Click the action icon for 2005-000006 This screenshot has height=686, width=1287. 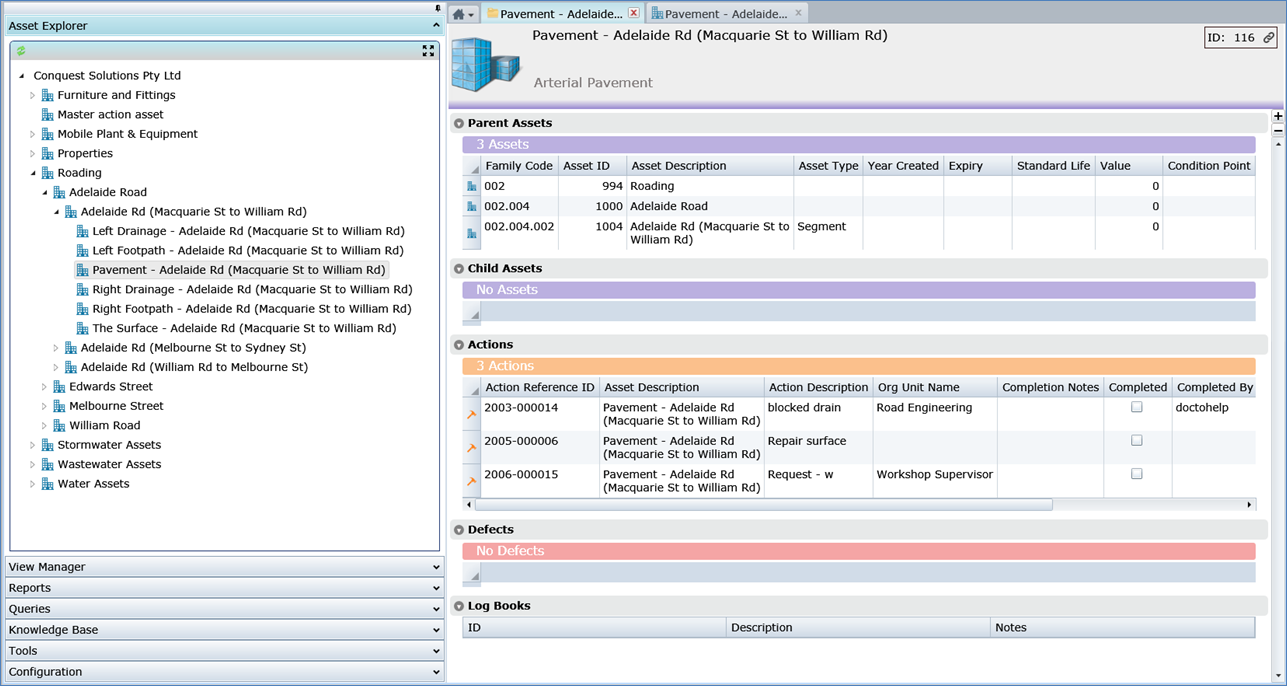(x=472, y=448)
